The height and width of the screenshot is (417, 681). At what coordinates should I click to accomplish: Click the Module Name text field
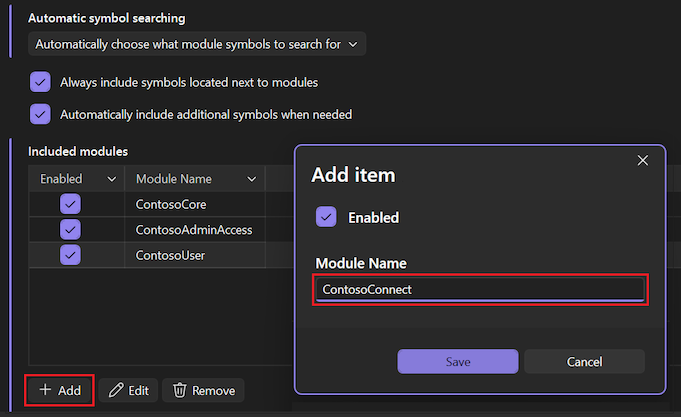[480, 289]
